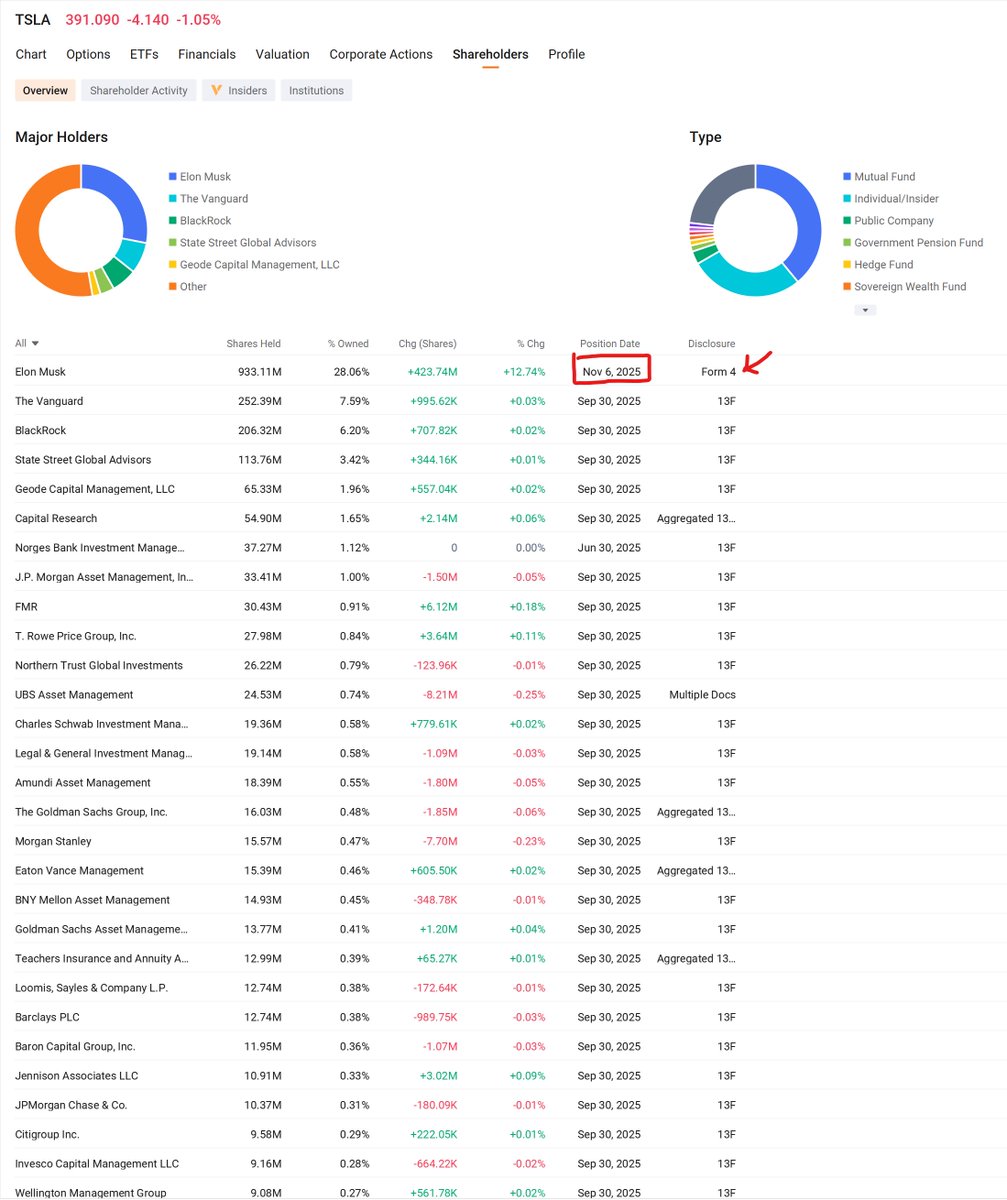
Task: Sort by Disclosure column header
Action: tap(712, 344)
